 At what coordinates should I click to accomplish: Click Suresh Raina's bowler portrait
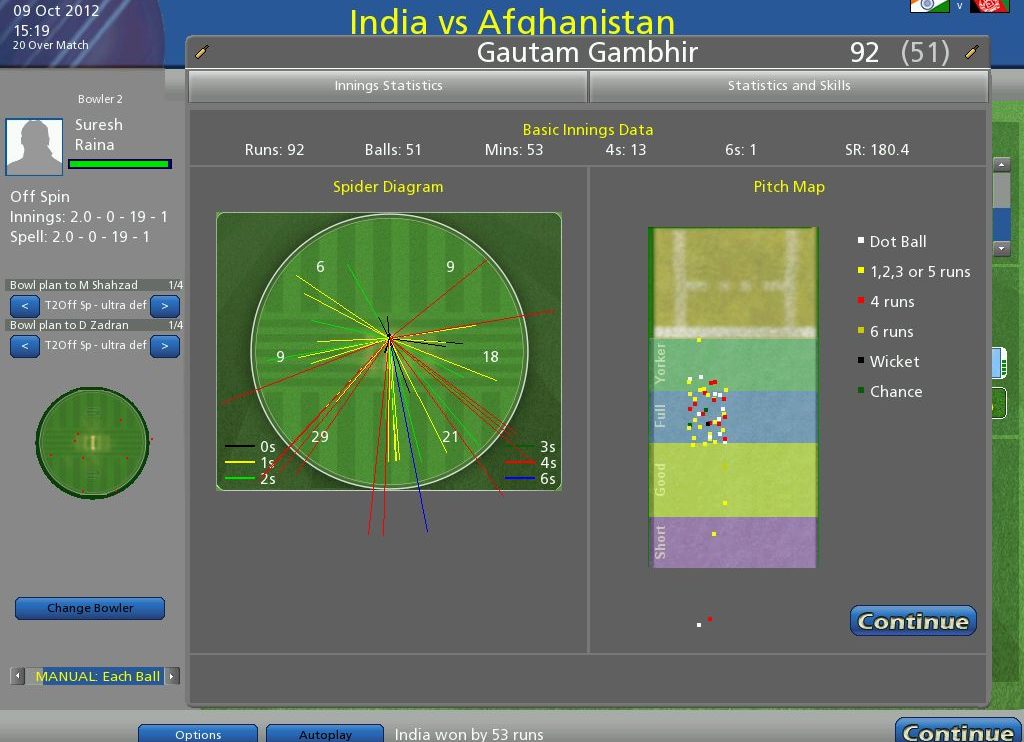tap(34, 146)
